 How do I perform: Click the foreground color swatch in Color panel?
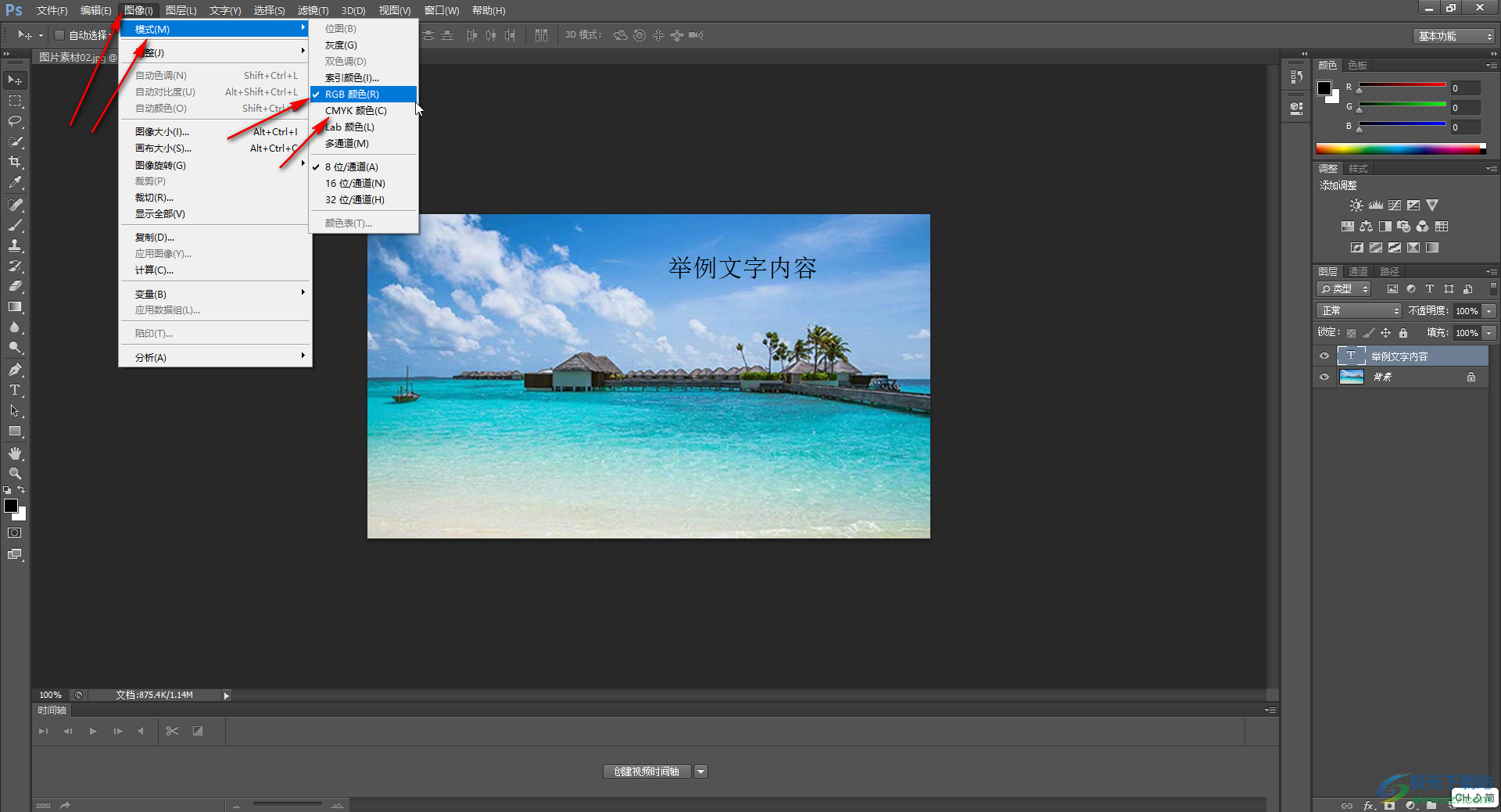coord(1324,88)
